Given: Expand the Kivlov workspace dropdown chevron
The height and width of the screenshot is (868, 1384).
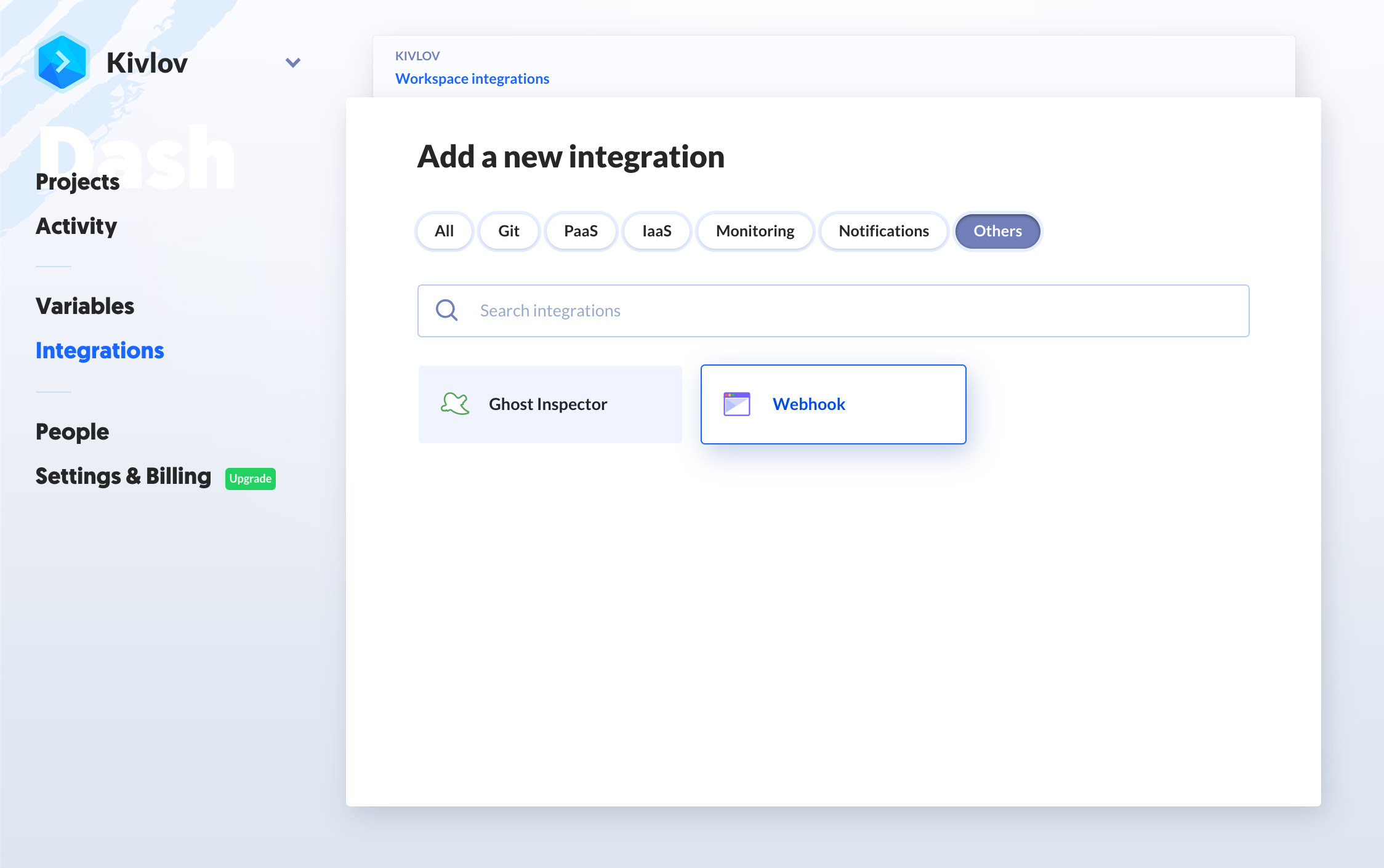Looking at the screenshot, I should pyautogui.click(x=293, y=63).
